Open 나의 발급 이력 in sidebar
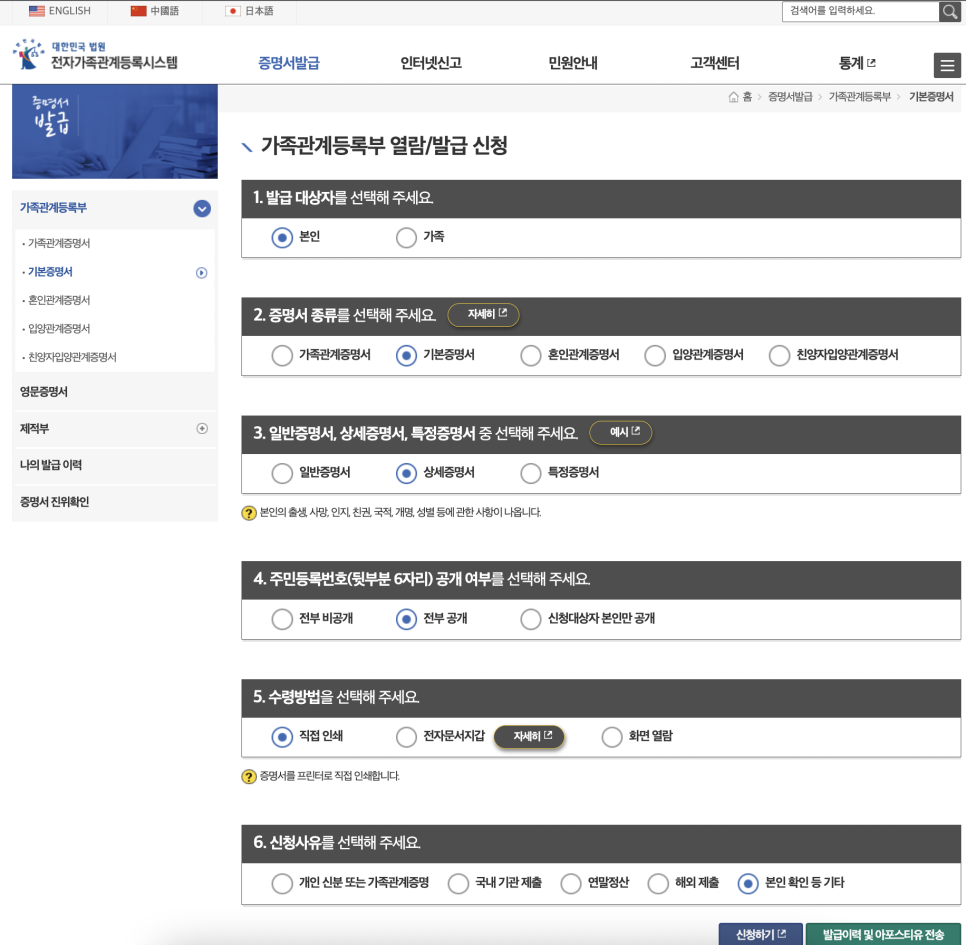 [51, 465]
